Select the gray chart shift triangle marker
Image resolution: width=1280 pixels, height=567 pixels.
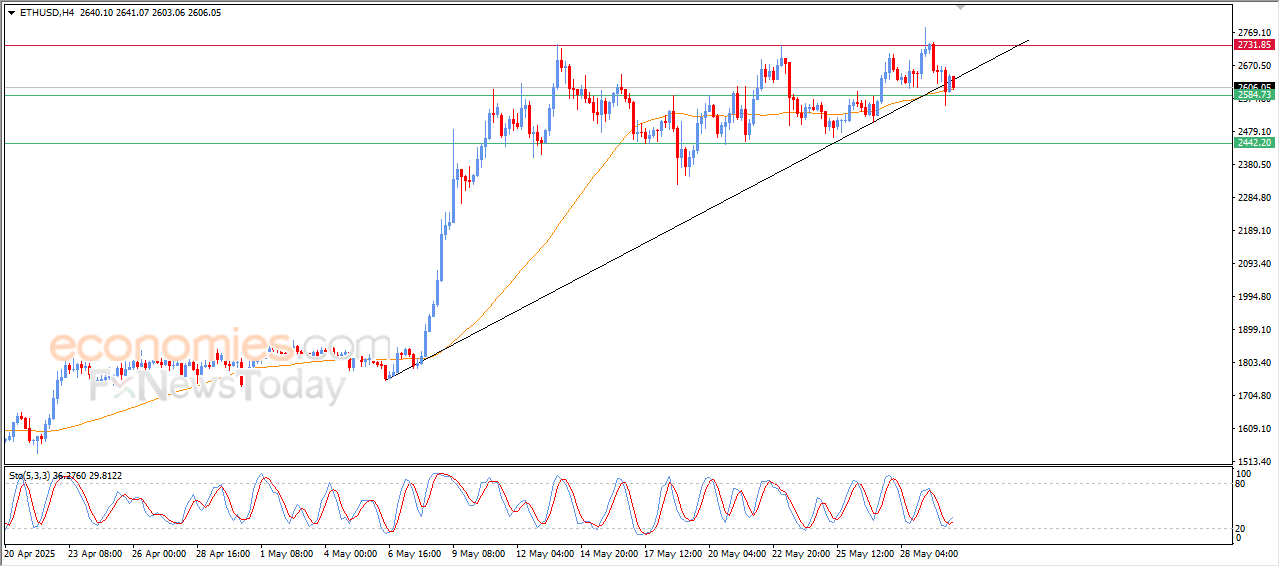(960, 7)
